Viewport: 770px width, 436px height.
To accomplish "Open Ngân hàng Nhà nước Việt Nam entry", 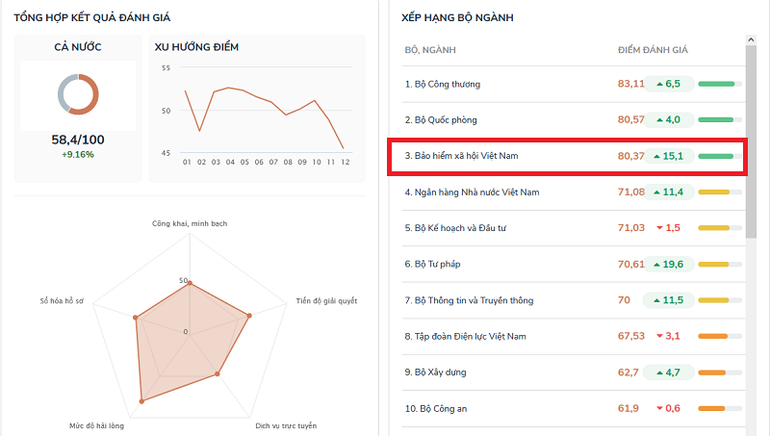I will click(472, 192).
